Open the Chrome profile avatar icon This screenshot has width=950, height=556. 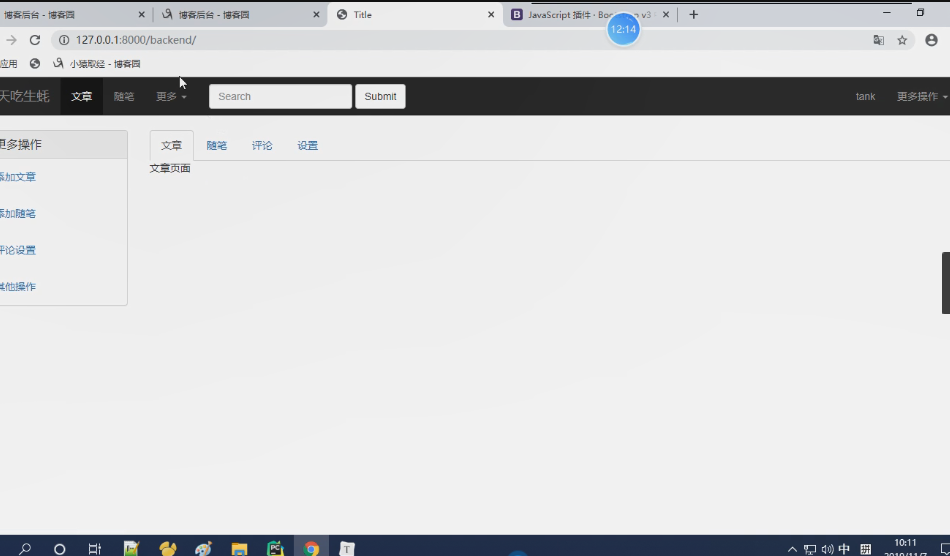click(931, 40)
